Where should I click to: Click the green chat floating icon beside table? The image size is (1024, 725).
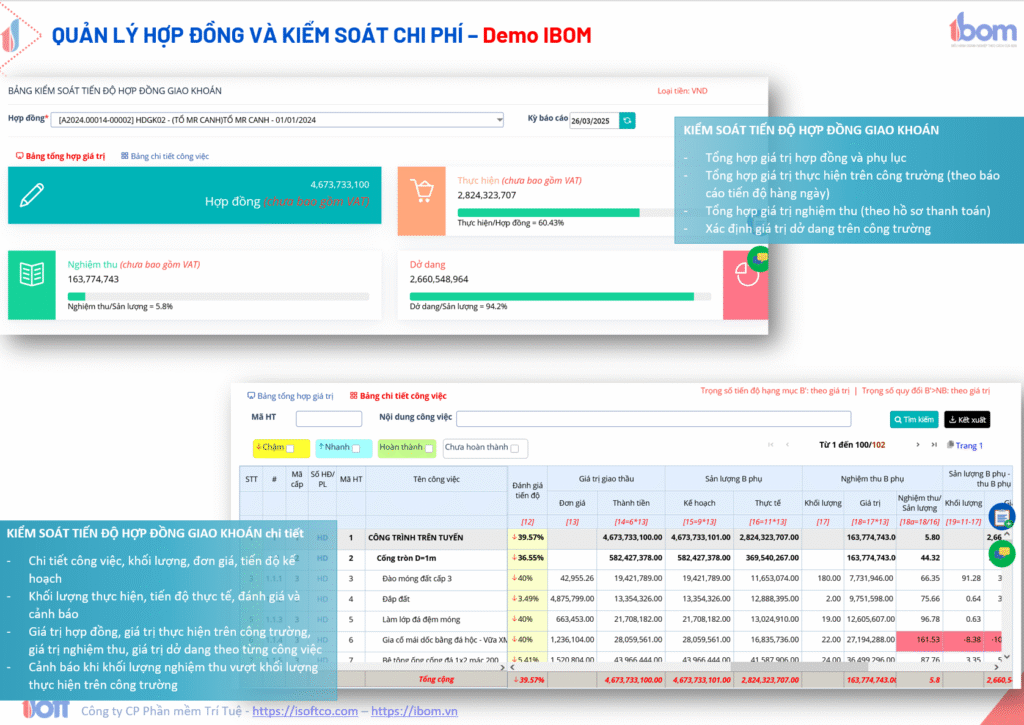coord(1001,553)
